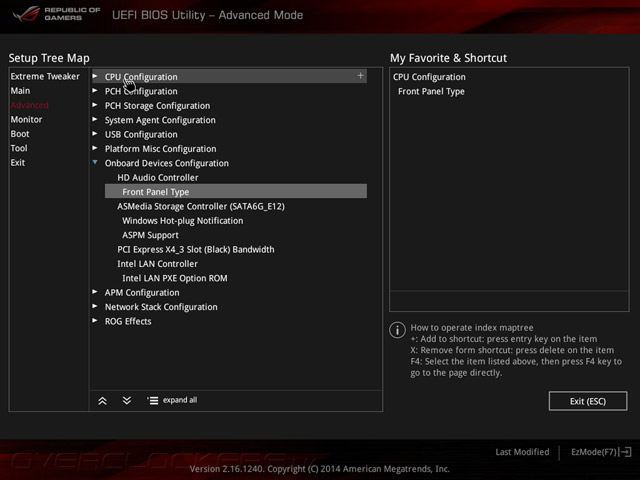
Task: Click the expand all label
Action: tap(180, 400)
